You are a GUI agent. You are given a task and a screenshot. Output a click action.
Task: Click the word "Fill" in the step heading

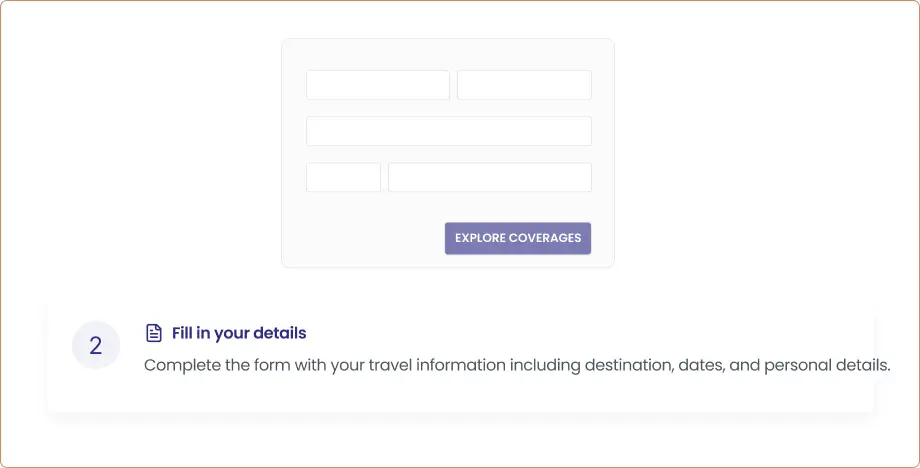[x=182, y=333]
